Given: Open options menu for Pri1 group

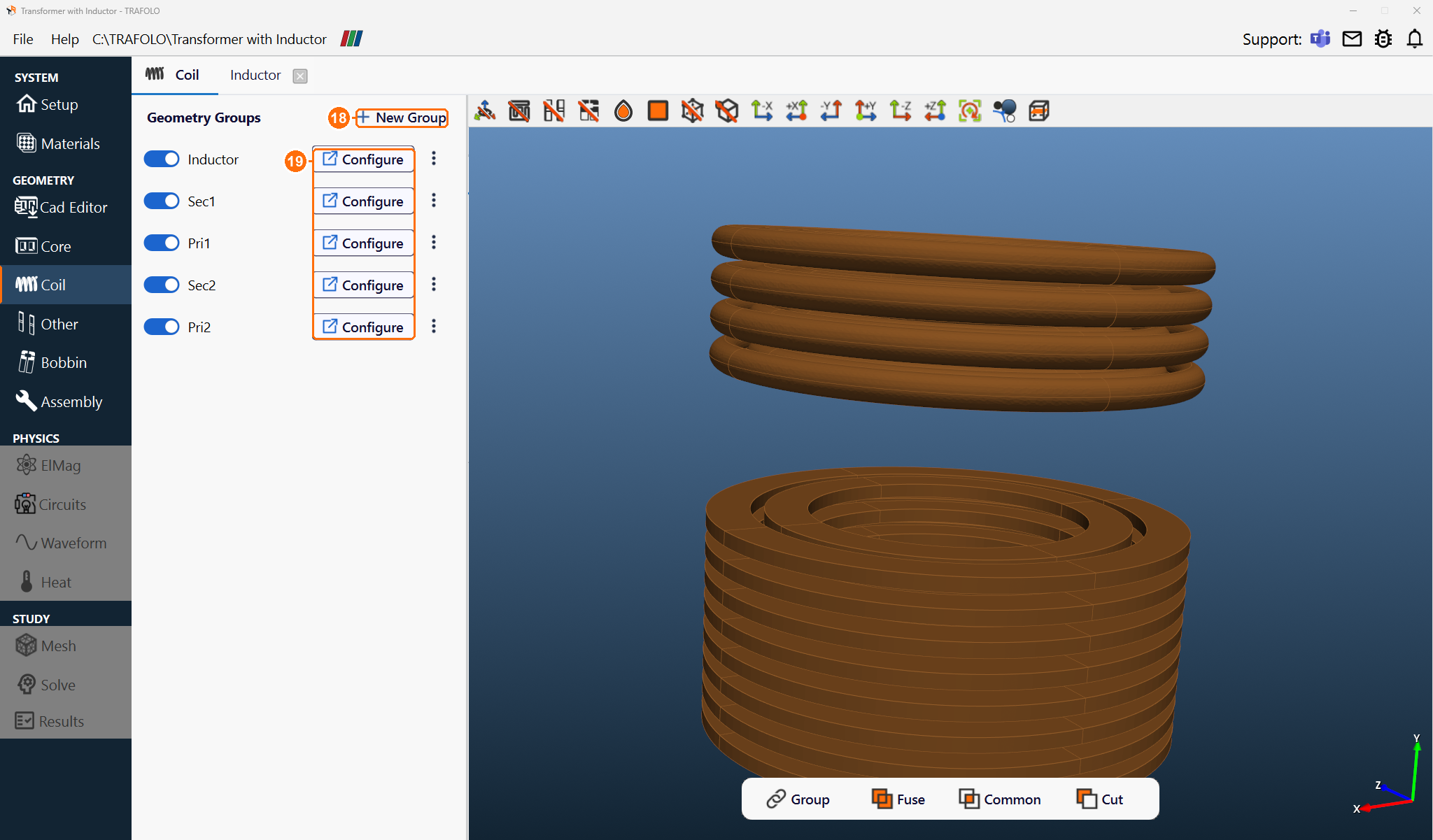Looking at the screenshot, I should pos(434,242).
